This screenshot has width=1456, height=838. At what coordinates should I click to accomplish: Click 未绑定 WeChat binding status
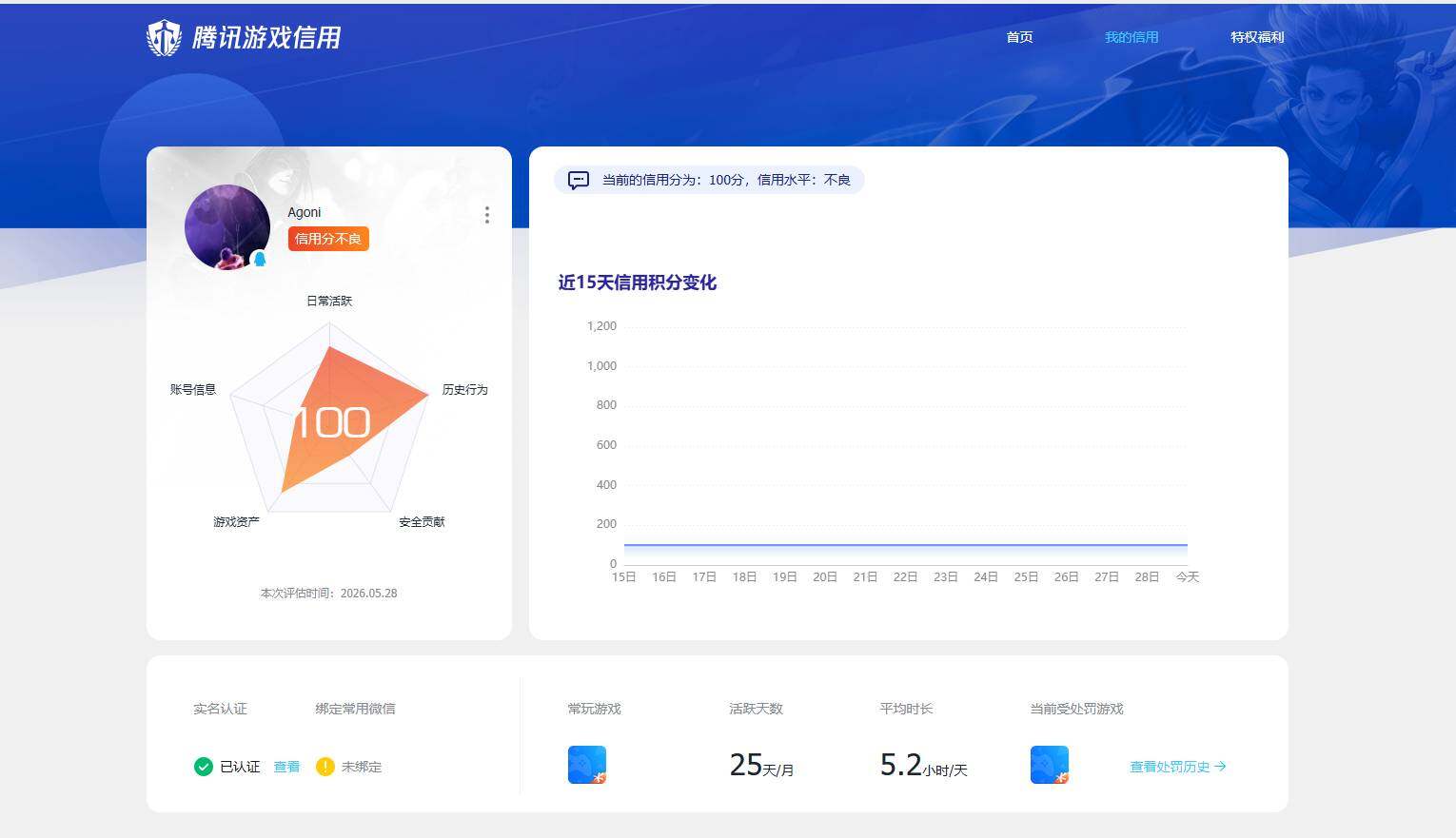point(362,767)
